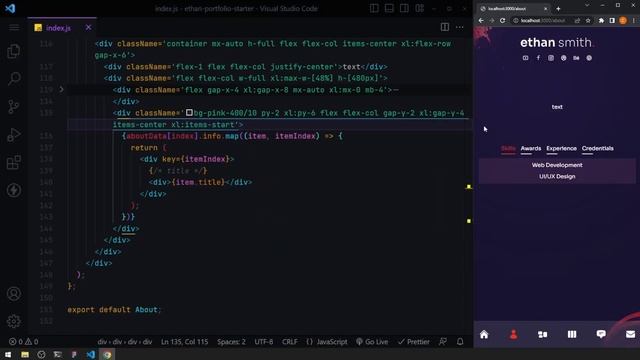
Task: Toggle the secondary side bar layout
Action: [x=404, y=8]
